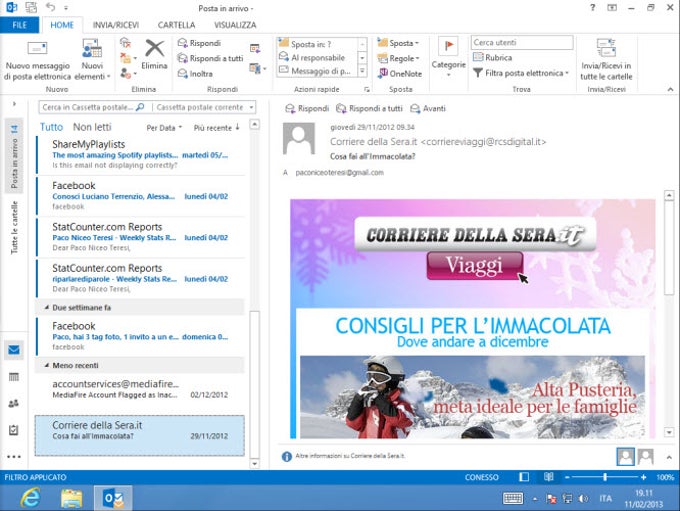Click the zoom slider handle
The height and width of the screenshot is (511, 680).
coord(605,477)
